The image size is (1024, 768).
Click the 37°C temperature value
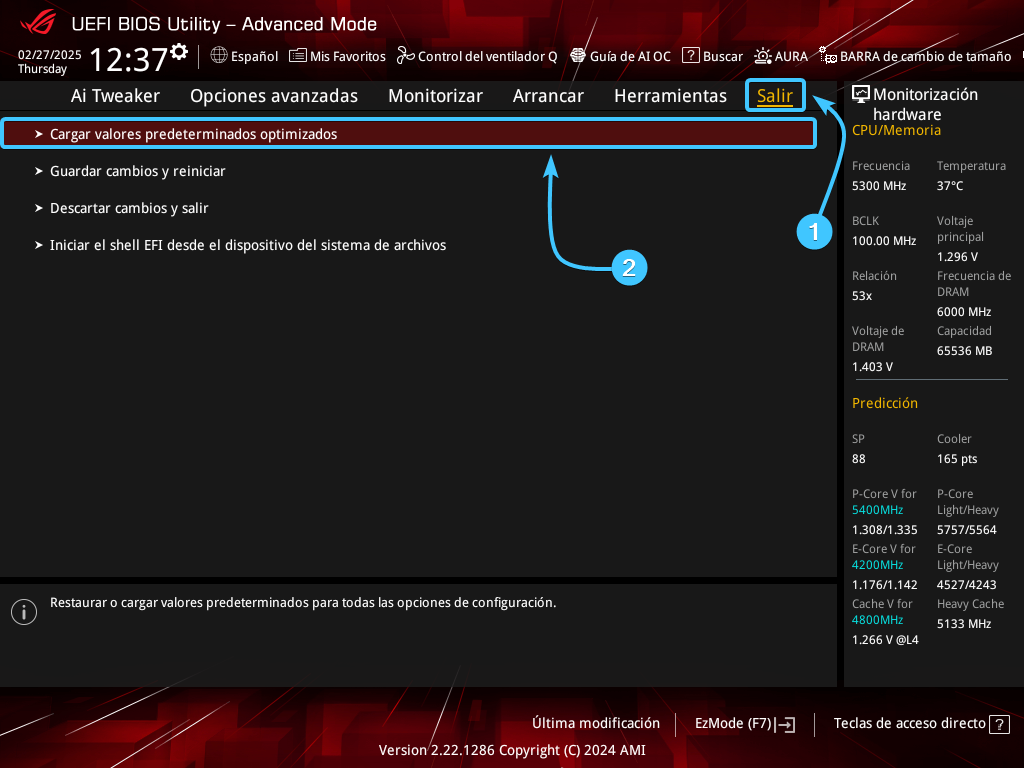point(950,186)
